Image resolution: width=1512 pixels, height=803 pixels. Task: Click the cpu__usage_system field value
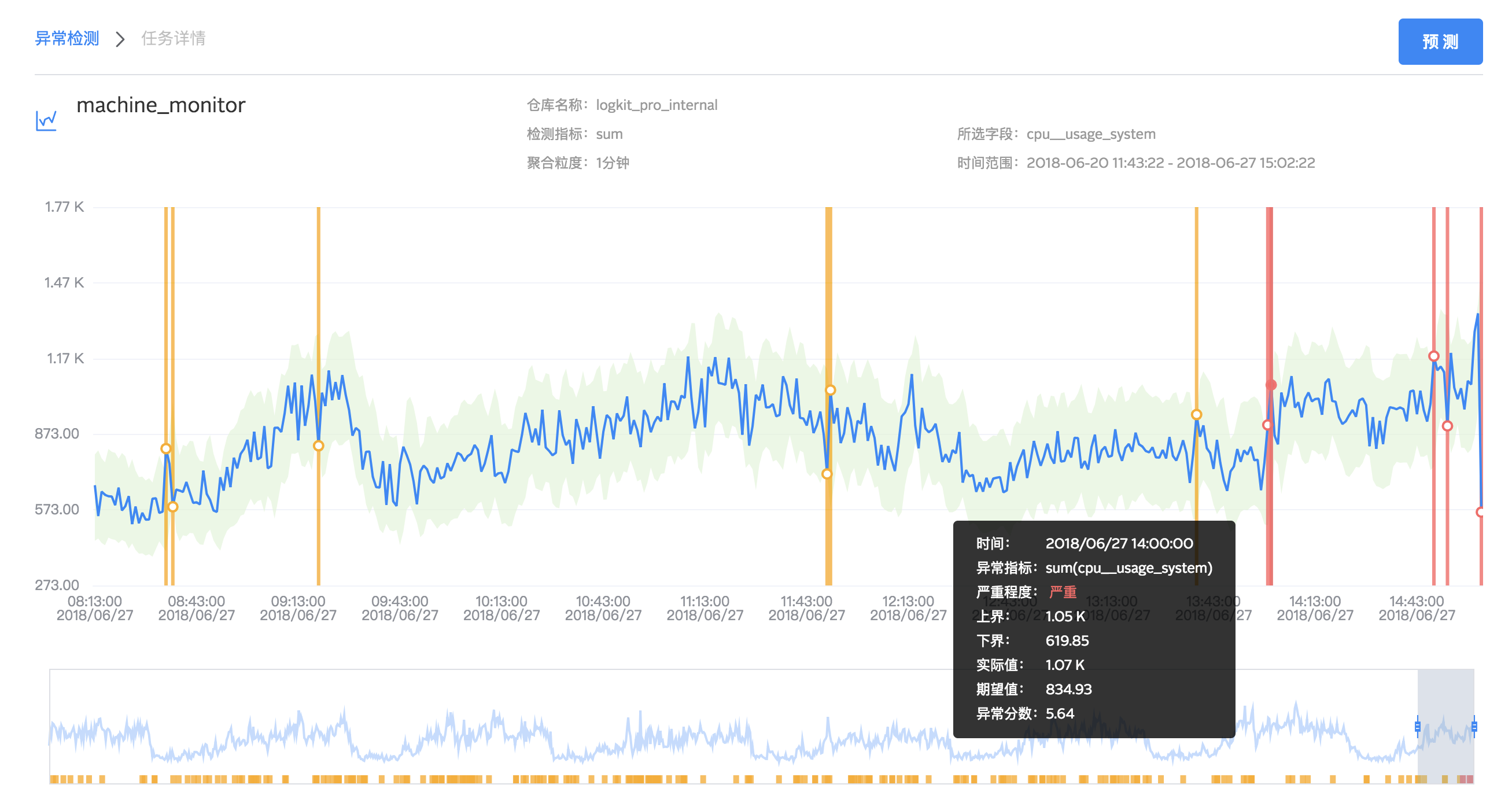(x=1090, y=134)
